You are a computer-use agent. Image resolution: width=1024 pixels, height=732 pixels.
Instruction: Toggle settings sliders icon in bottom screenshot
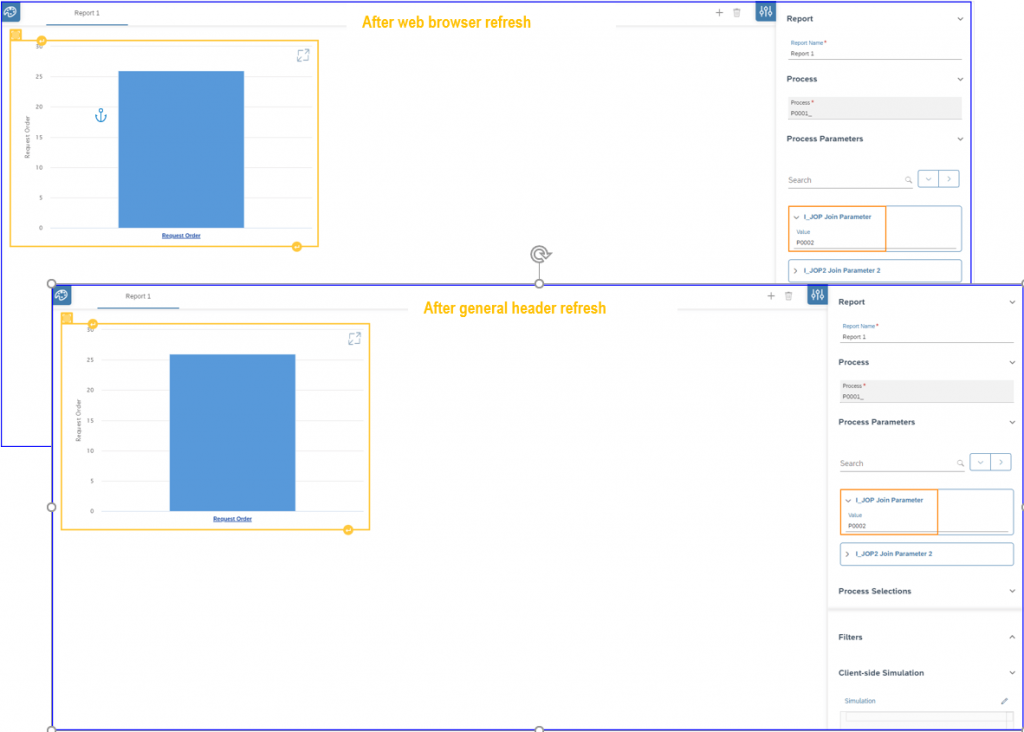click(x=817, y=295)
